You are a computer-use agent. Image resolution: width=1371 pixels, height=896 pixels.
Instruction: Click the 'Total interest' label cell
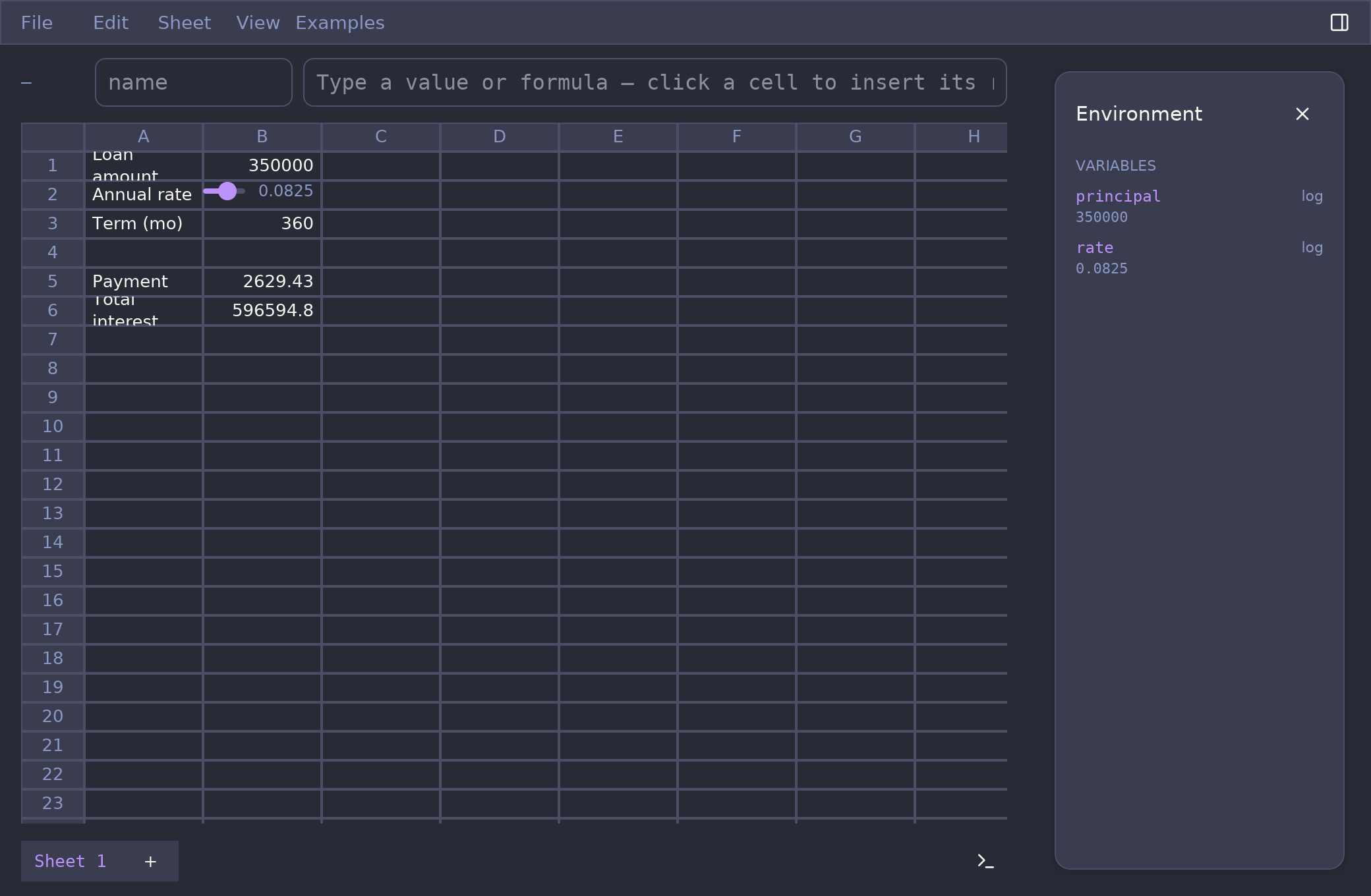[x=144, y=310]
